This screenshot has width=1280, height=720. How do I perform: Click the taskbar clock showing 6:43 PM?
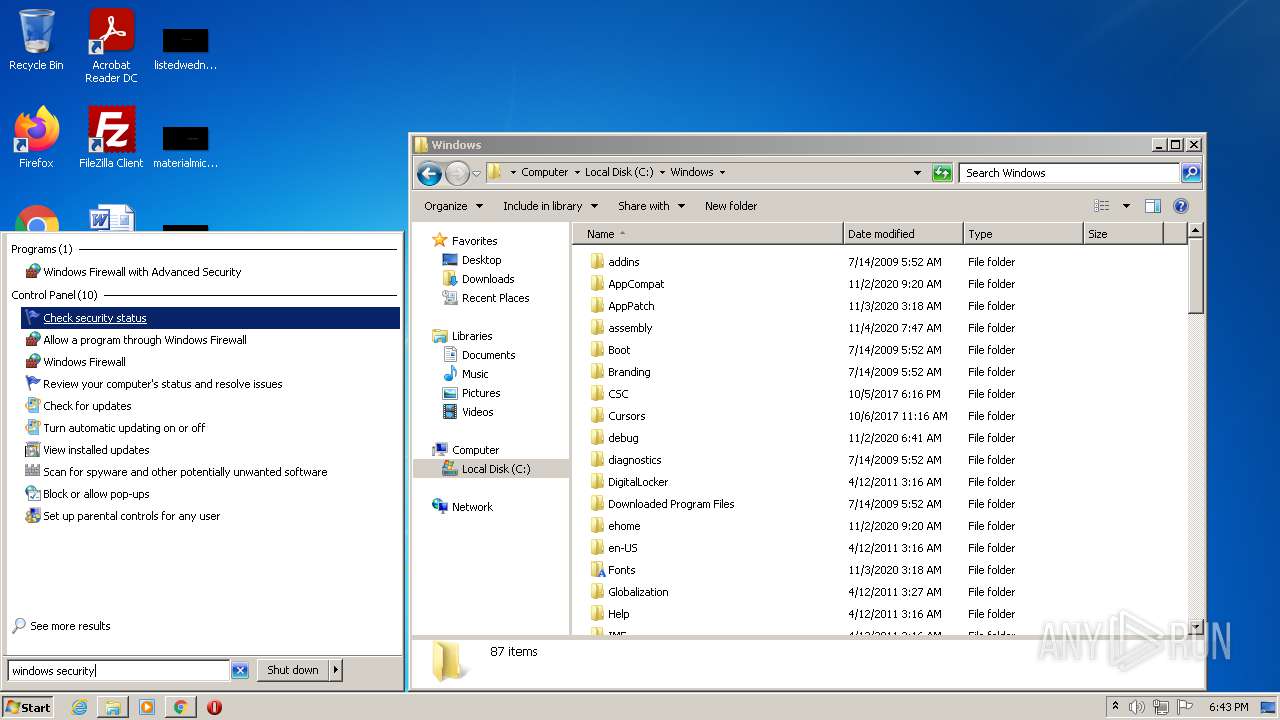point(1228,707)
